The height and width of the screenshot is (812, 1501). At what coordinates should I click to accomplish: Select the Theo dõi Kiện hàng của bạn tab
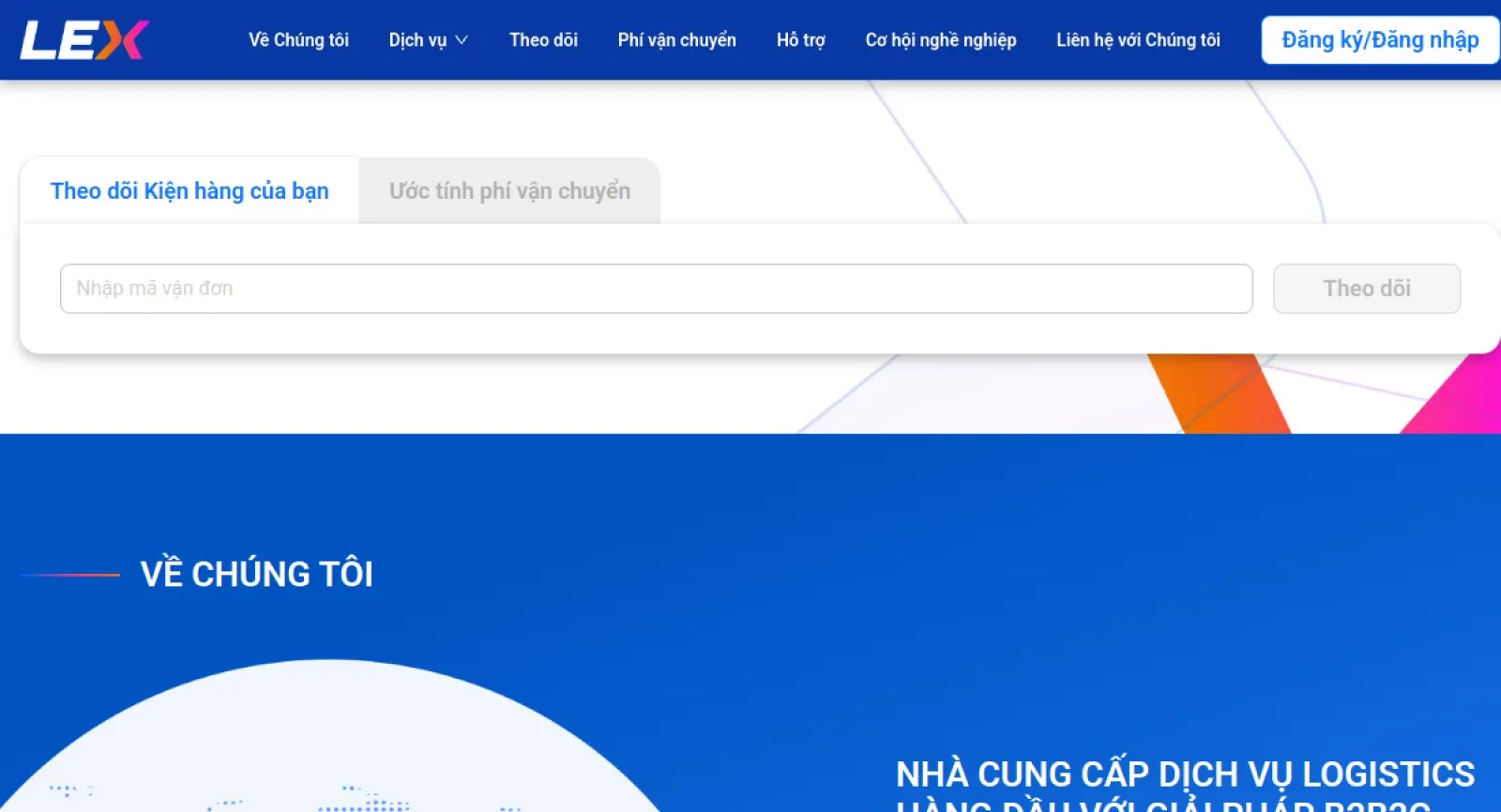190,191
